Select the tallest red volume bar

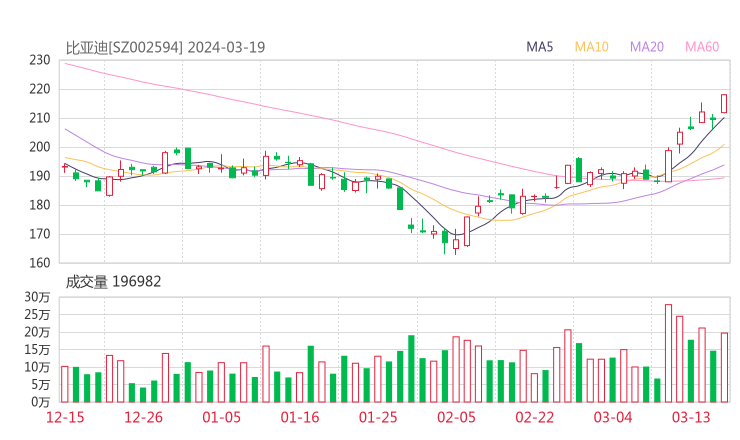[668, 352]
